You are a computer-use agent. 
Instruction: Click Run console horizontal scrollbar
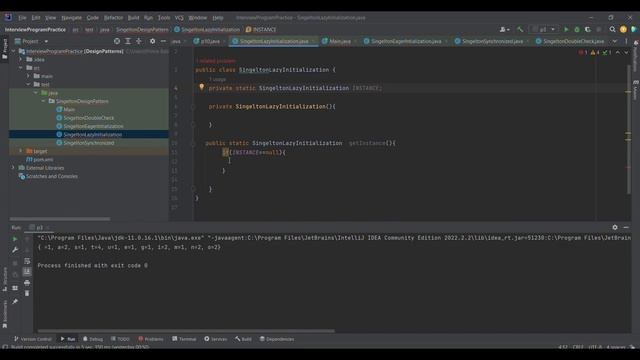tap(186, 331)
